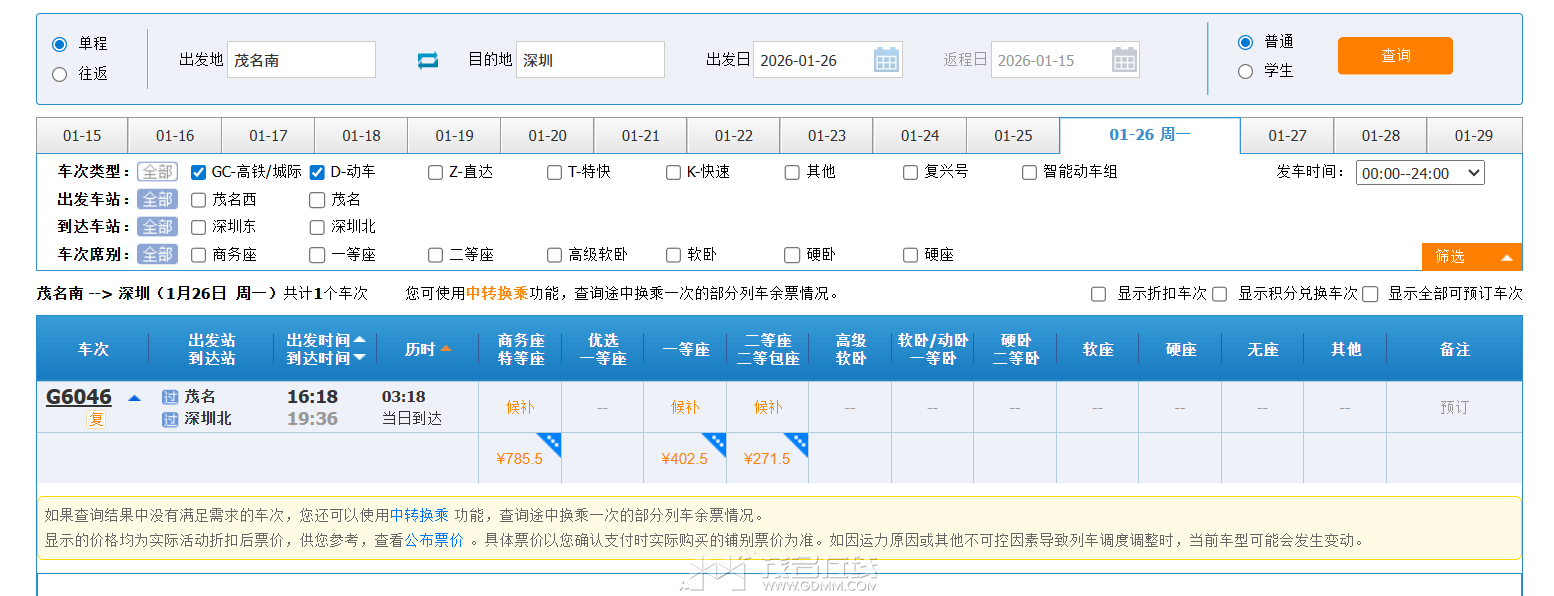Enable the 显示折扣车次 checkbox

[x=1097, y=293]
